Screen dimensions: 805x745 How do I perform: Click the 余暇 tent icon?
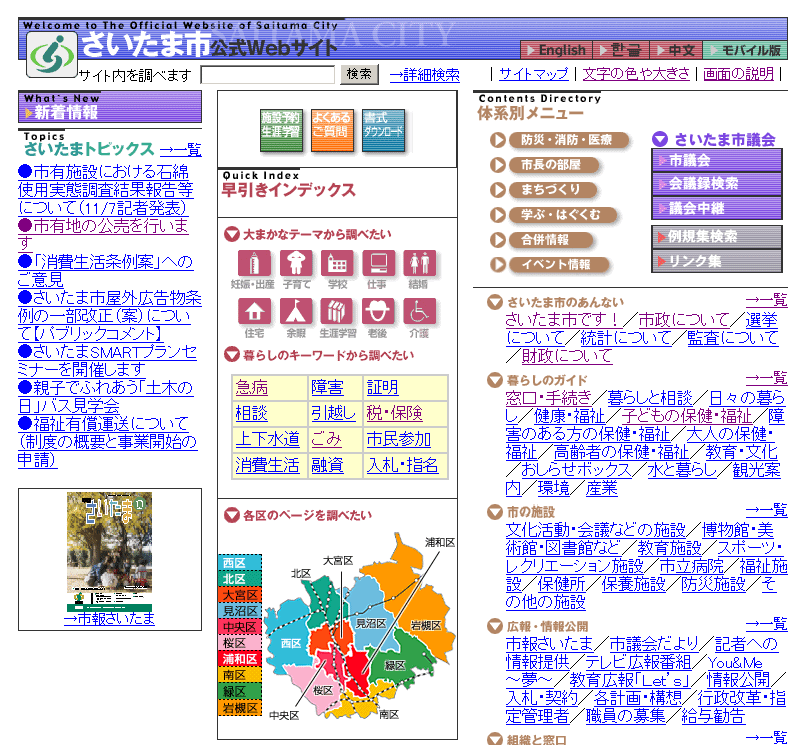[x=295, y=311]
